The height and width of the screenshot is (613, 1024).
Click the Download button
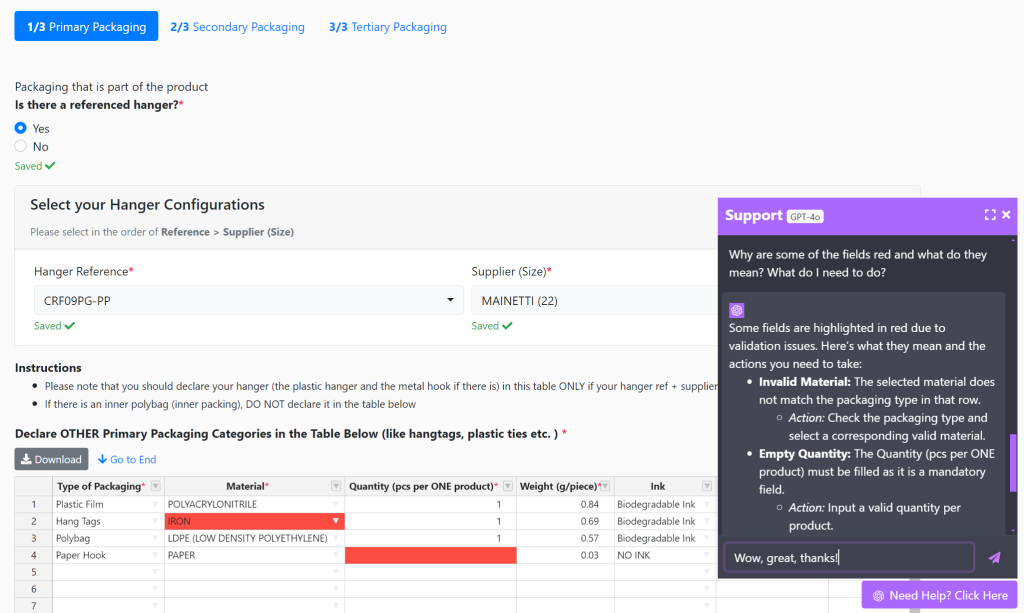51,459
